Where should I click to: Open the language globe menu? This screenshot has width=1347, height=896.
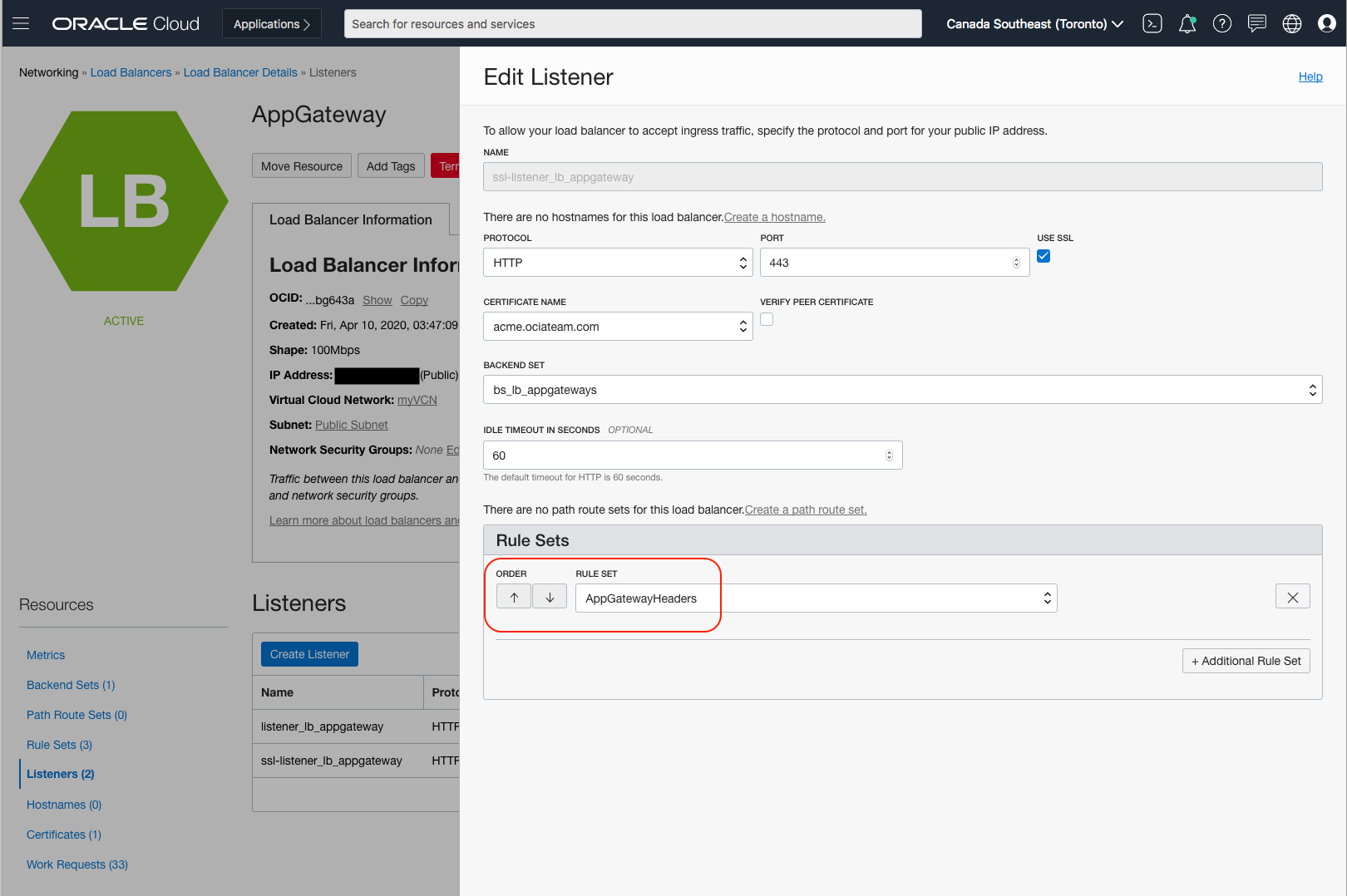[x=1291, y=23]
